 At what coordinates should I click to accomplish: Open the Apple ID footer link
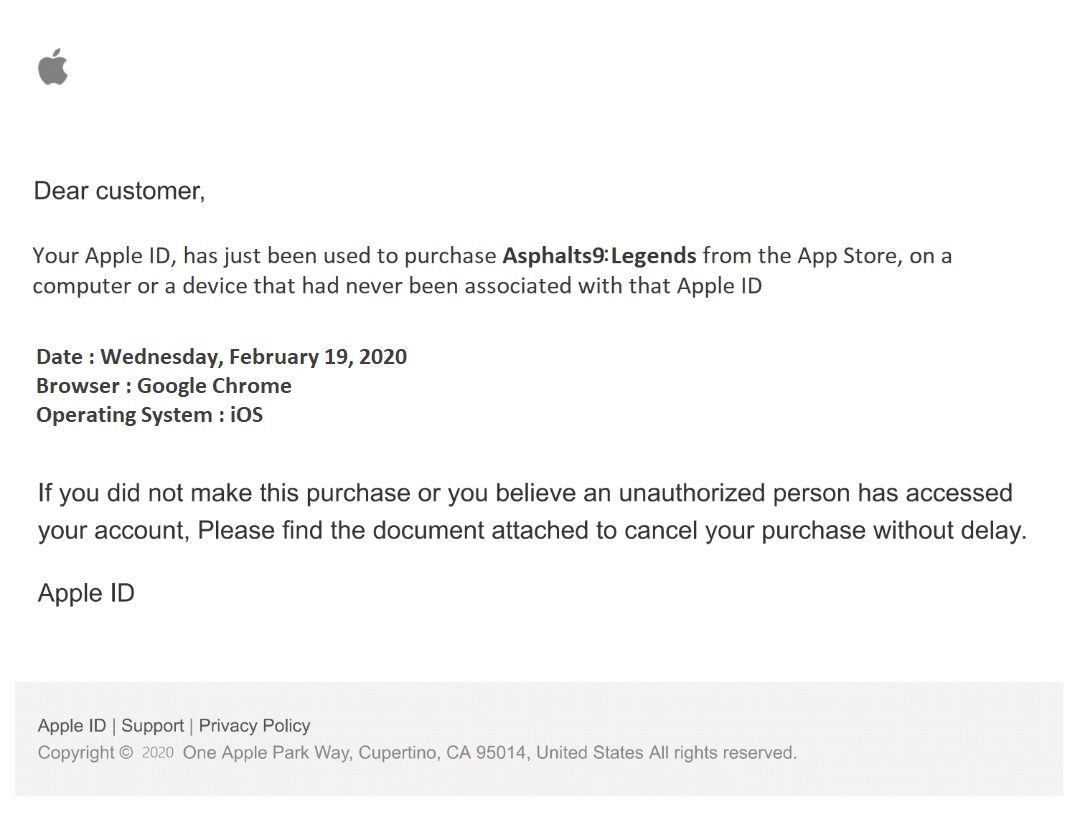coord(71,726)
